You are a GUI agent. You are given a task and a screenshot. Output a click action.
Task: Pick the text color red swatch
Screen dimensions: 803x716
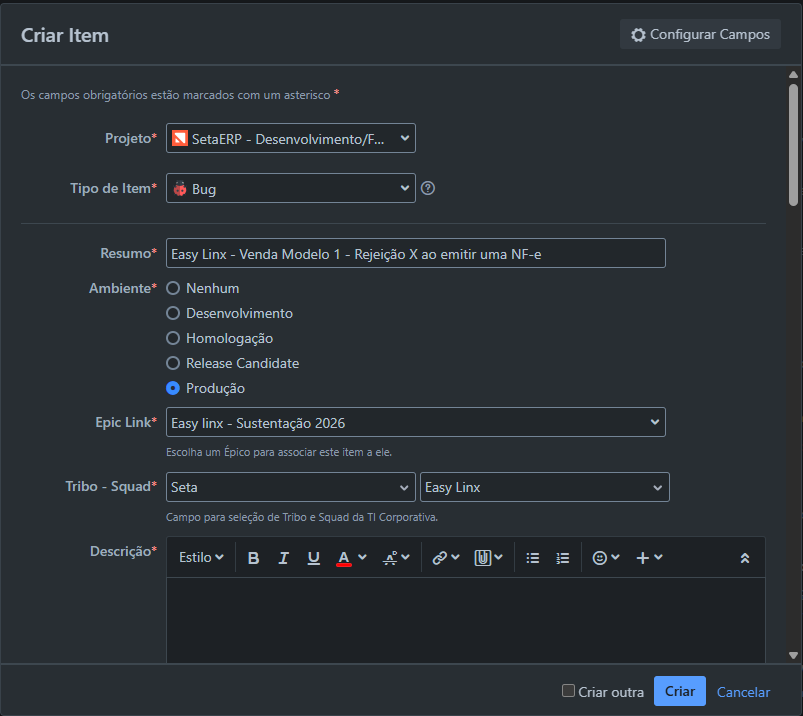coord(344,558)
